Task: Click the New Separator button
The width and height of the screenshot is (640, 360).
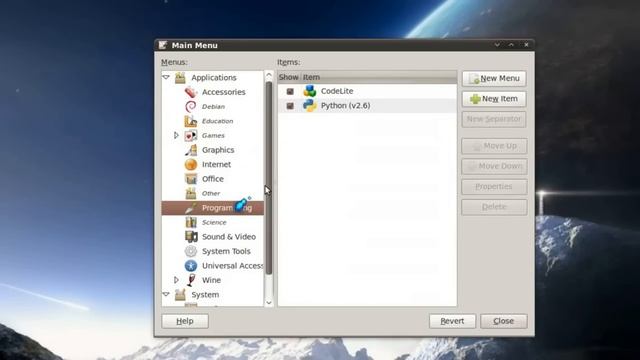Action: (x=494, y=119)
